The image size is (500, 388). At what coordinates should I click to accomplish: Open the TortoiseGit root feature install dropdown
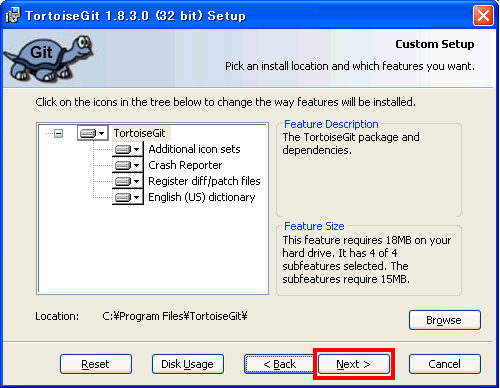pos(93,133)
